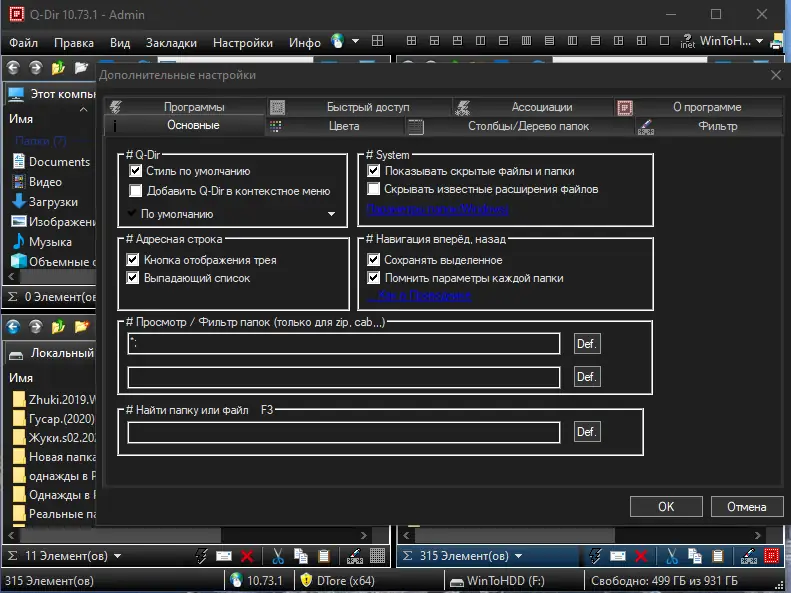Switch to the Быстрый доступ tab
Image resolution: width=791 pixels, height=593 pixels.
[360, 107]
